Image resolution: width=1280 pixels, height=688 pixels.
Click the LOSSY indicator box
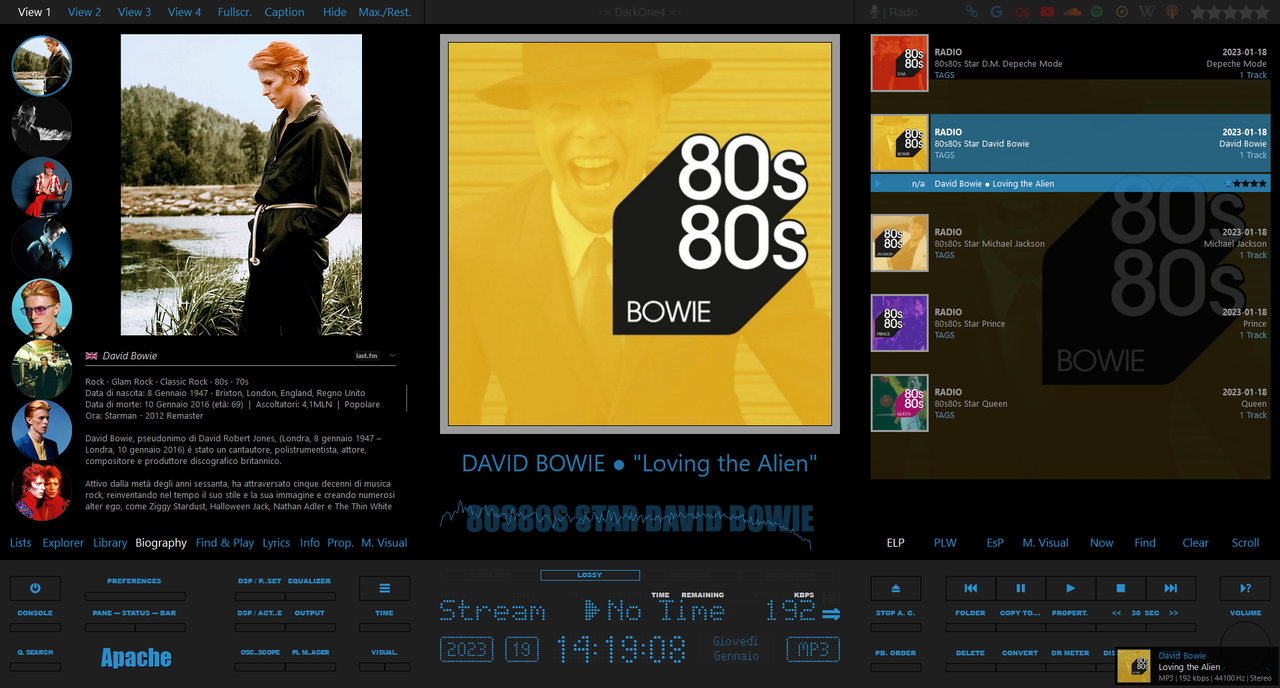point(590,575)
